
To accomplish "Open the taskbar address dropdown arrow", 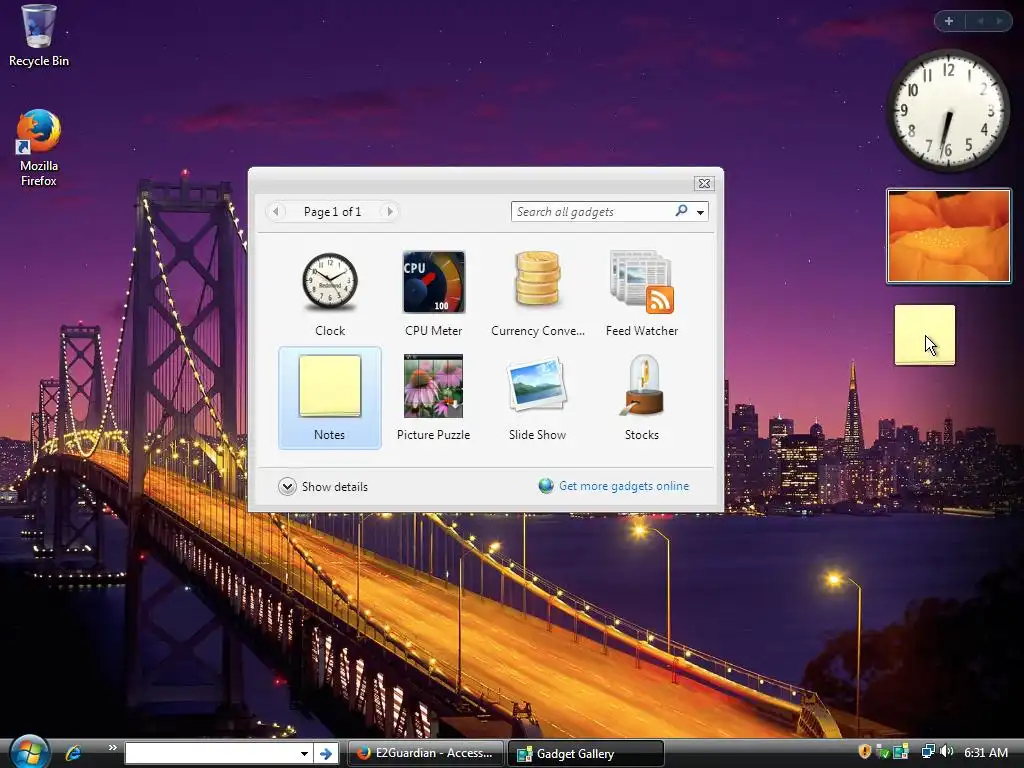I will click(304, 754).
